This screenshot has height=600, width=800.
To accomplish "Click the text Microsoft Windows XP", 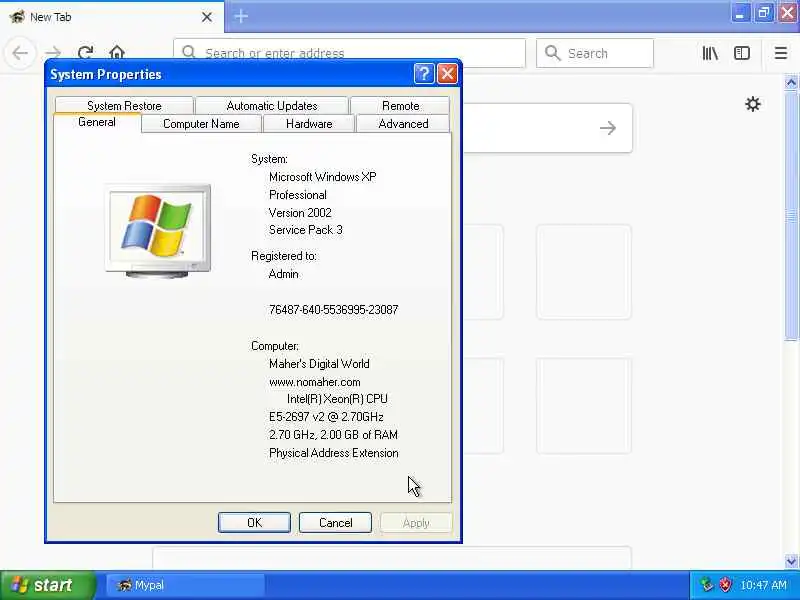I will click(x=322, y=177).
